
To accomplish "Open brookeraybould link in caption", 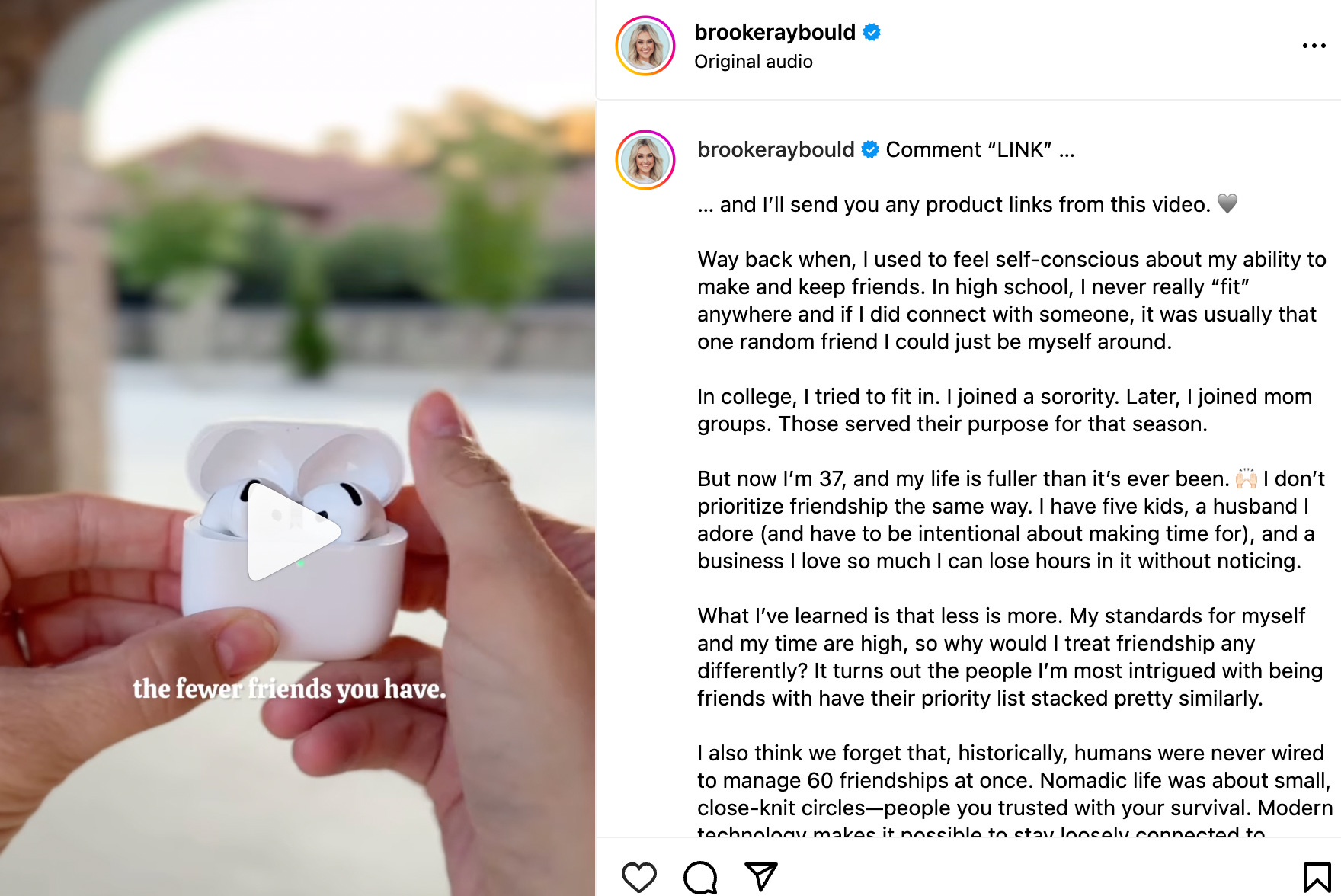I will click(x=776, y=149).
